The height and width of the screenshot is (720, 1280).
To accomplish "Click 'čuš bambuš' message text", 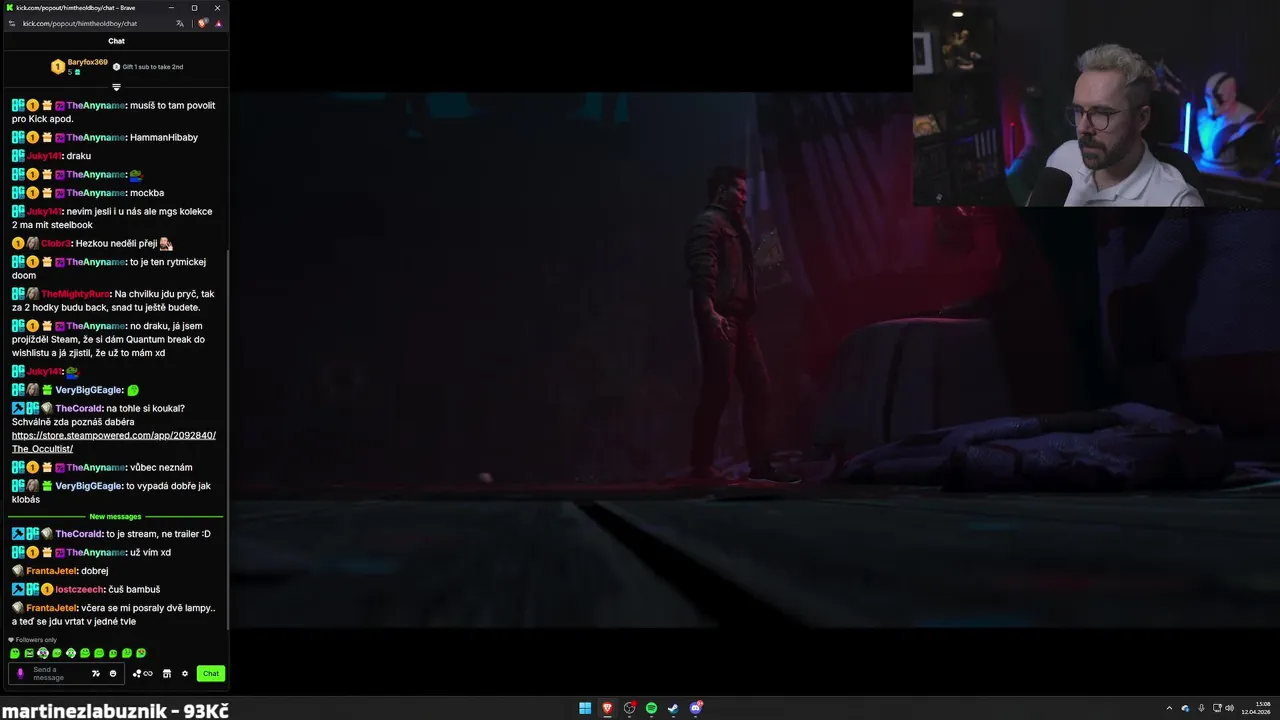I will pyautogui.click(x=134, y=590).
